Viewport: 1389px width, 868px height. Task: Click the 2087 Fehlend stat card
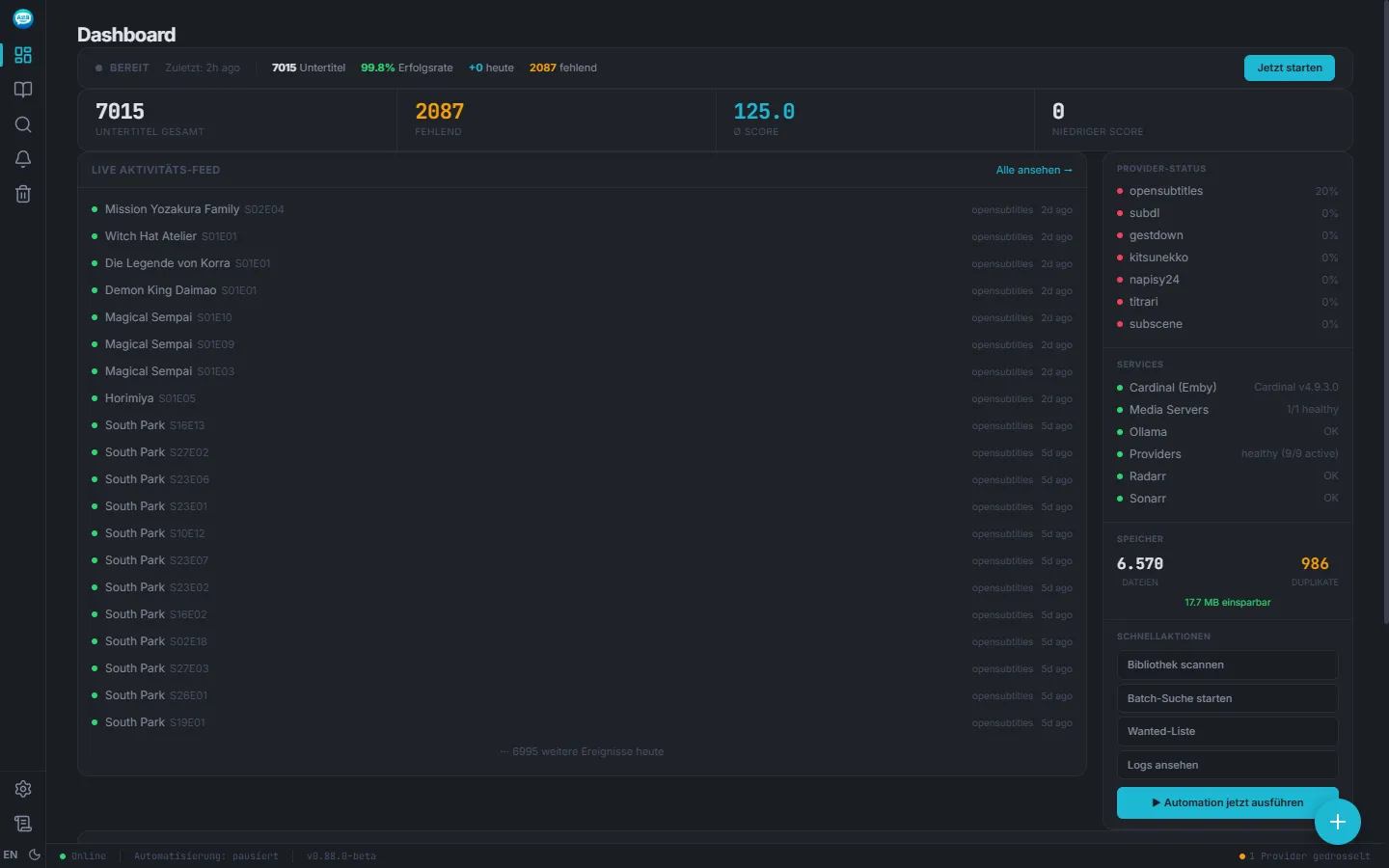click(557, 121)
